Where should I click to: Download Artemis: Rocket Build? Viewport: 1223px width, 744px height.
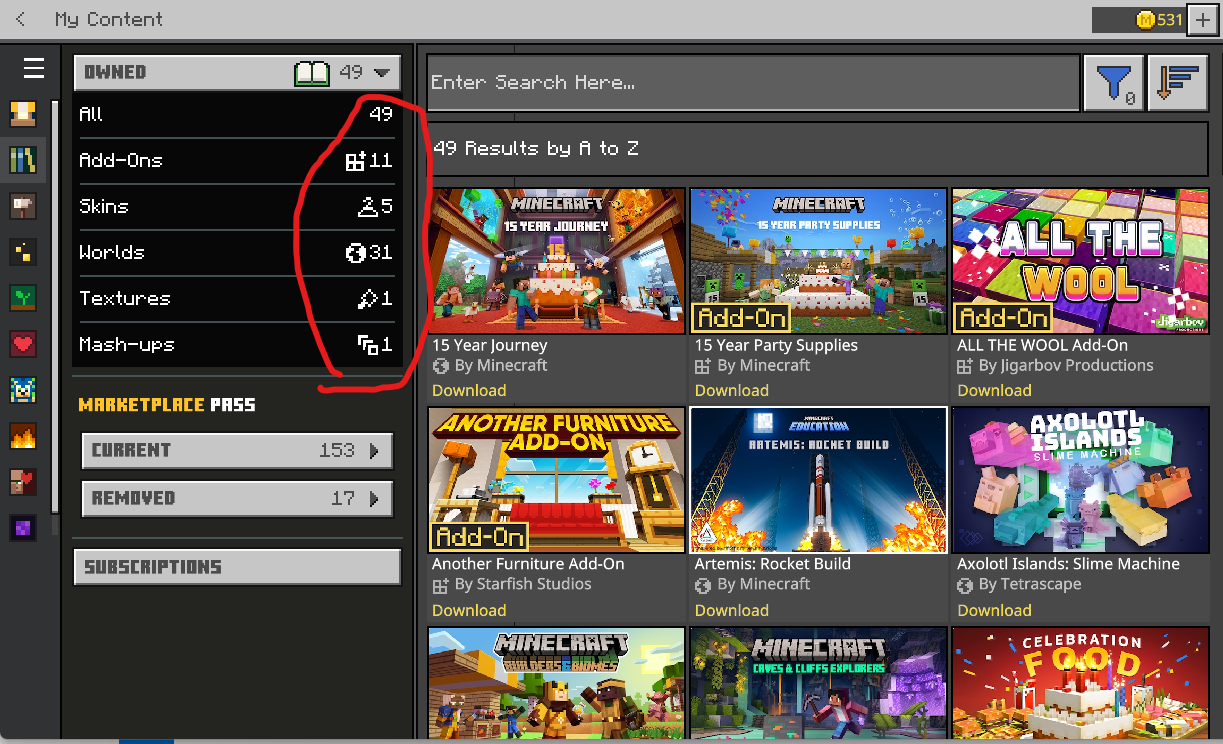pyautogui.click(x=732, y=610)
